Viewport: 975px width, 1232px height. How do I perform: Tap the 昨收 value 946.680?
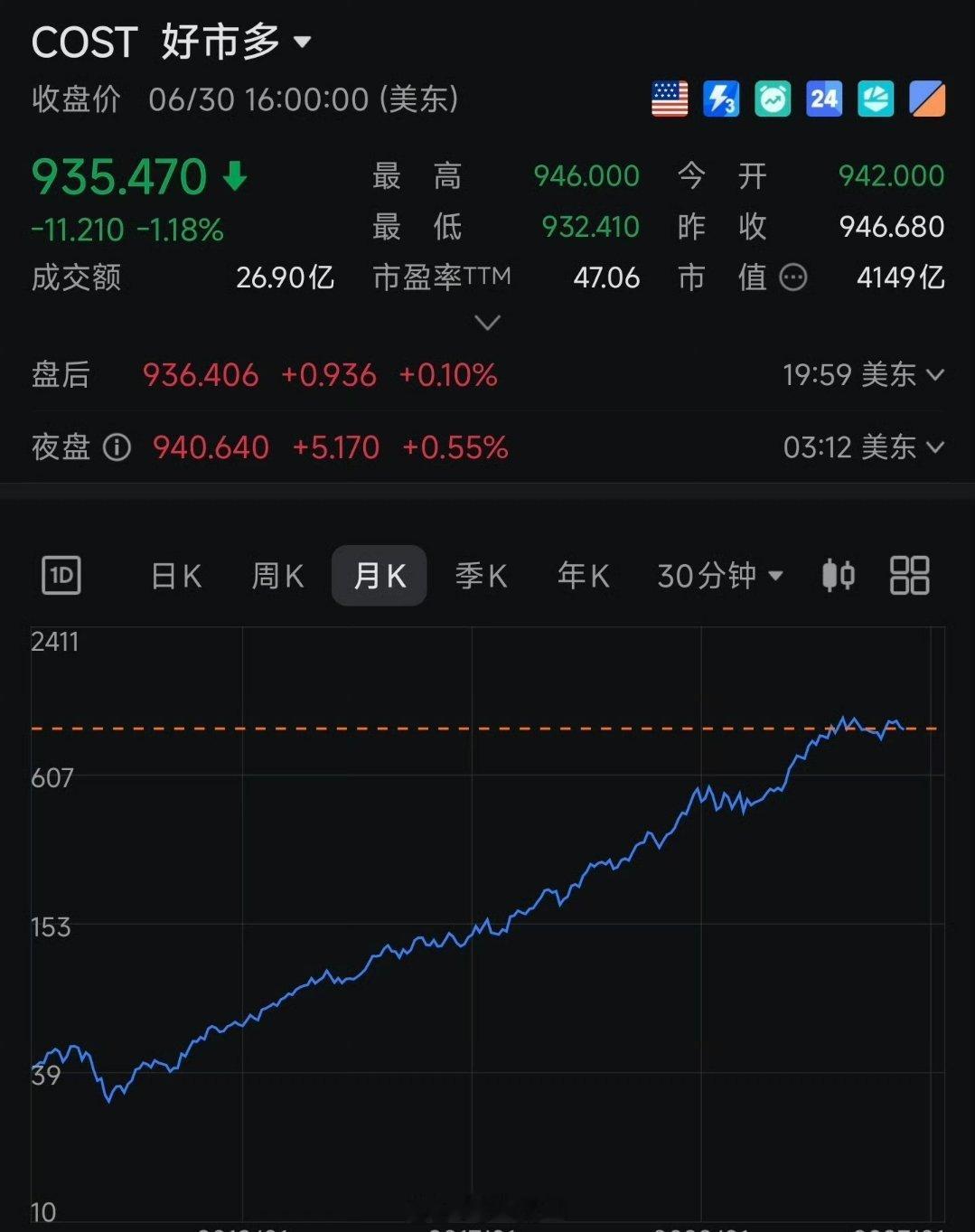(892, 226)
